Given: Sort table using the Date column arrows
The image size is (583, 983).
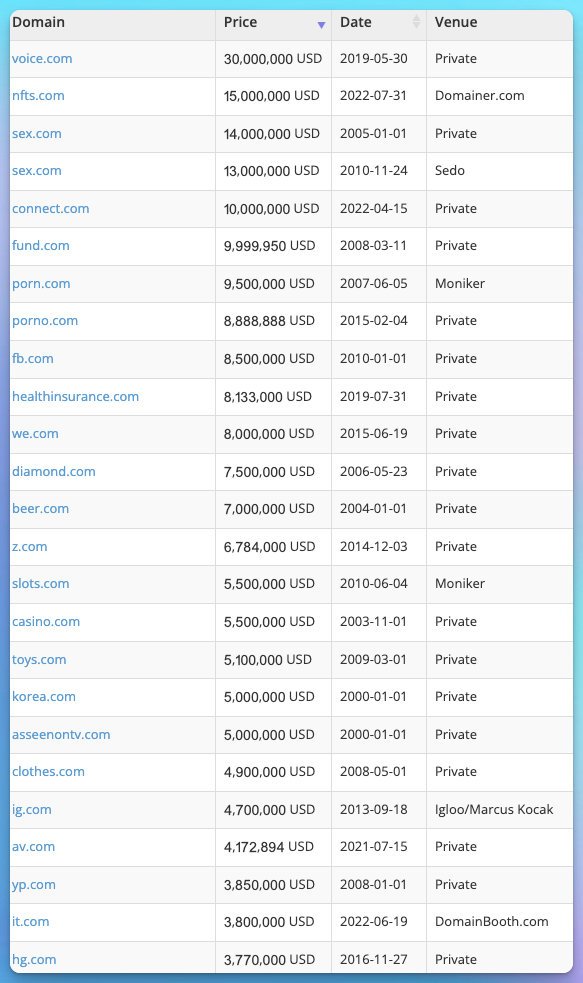Looking at the screenshot, I should tap(416, 22).
